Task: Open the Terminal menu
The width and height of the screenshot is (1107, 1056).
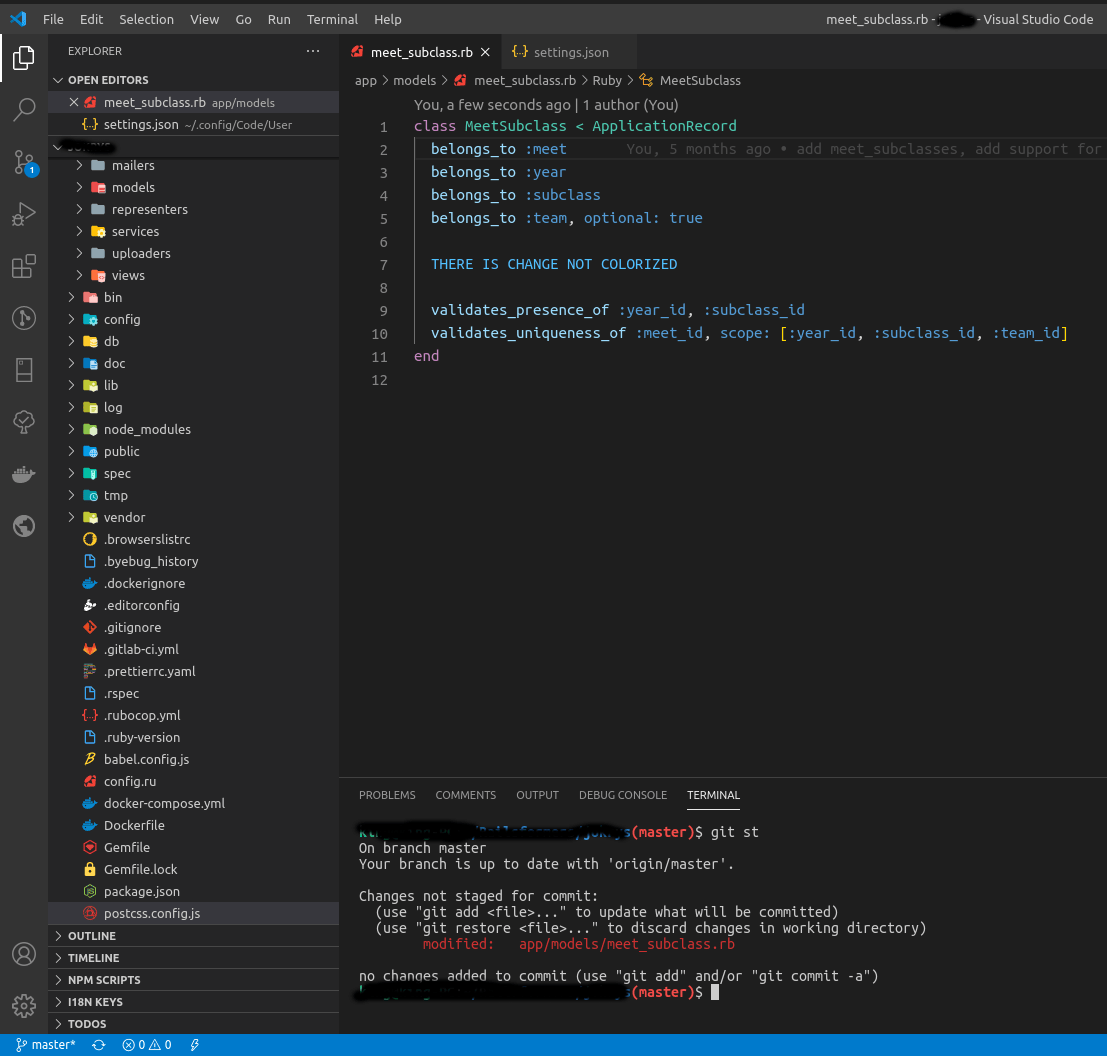Action: click(332, 19)
